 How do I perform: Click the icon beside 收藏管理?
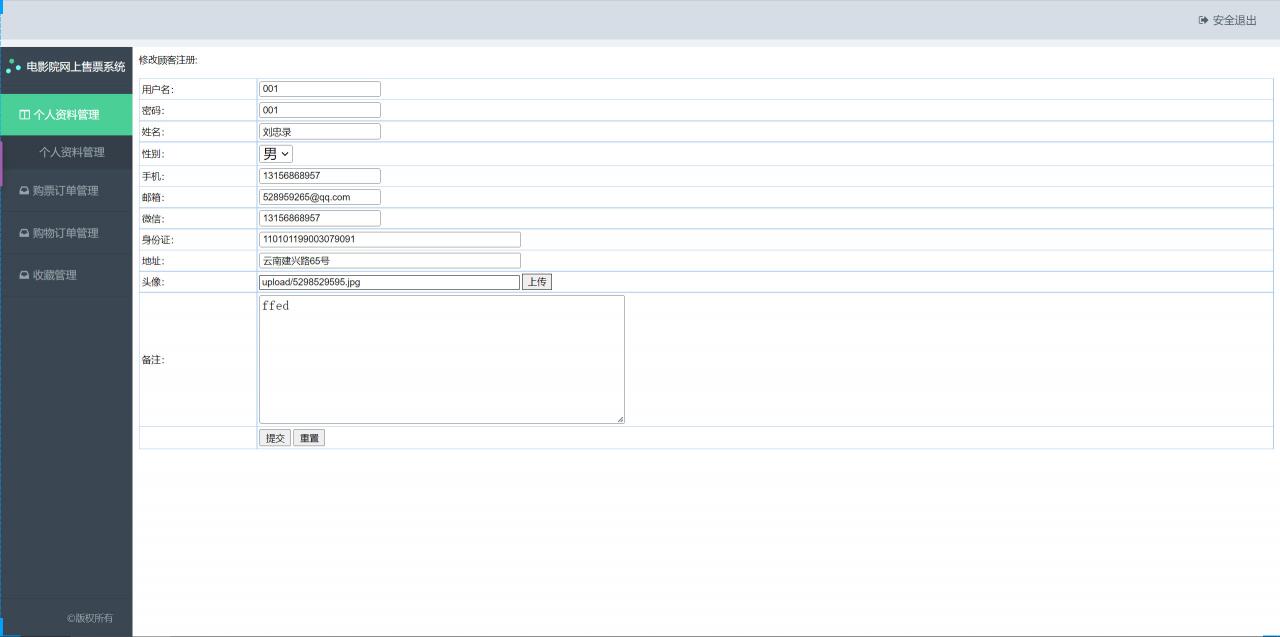coord(24,275)
